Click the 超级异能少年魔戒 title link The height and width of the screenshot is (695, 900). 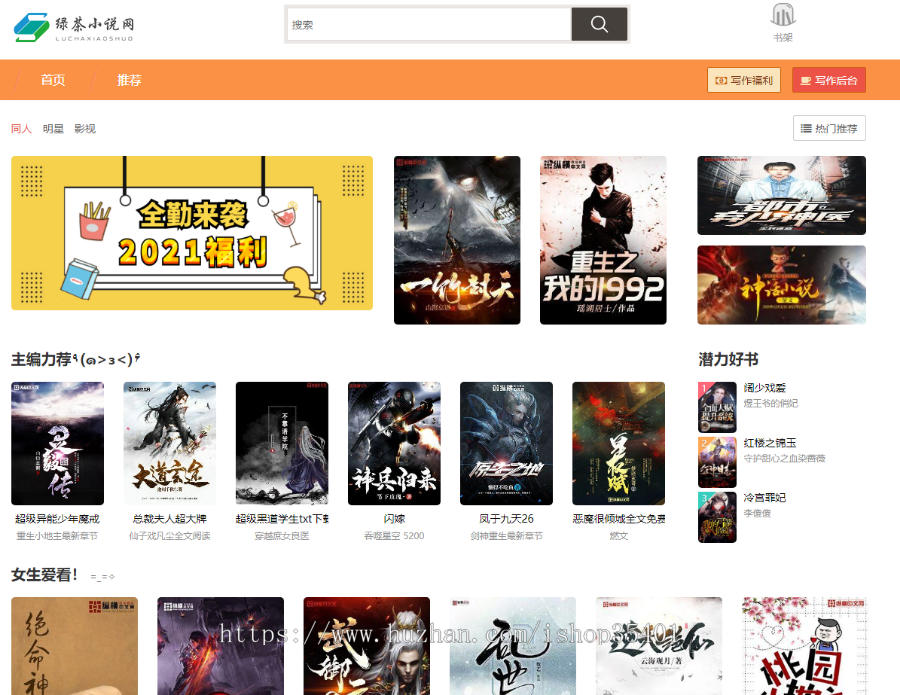point(57,519)
